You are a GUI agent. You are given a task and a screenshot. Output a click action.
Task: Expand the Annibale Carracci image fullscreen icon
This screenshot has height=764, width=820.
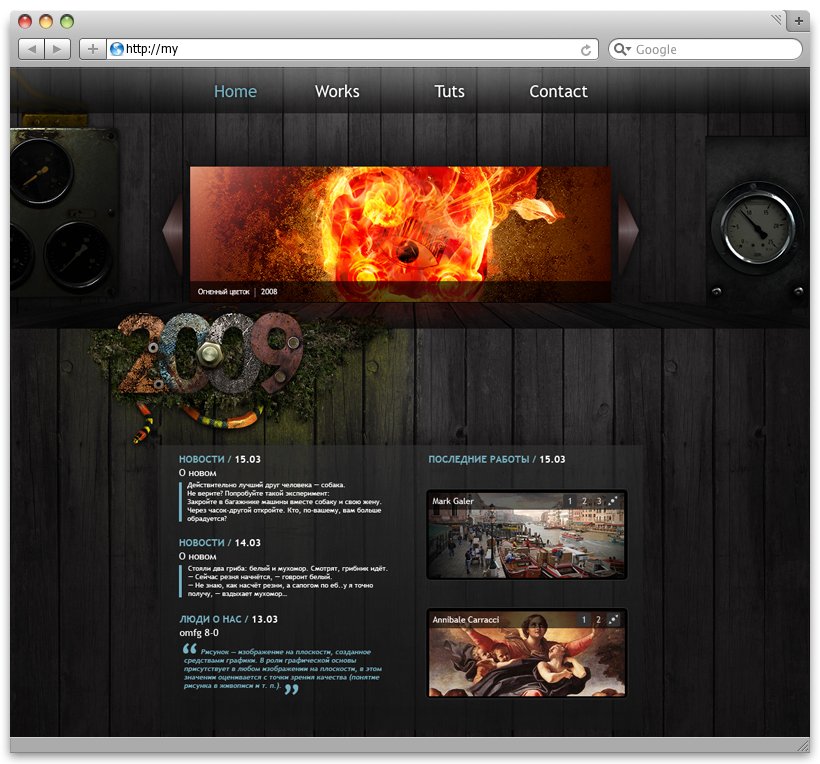[613, 620]
